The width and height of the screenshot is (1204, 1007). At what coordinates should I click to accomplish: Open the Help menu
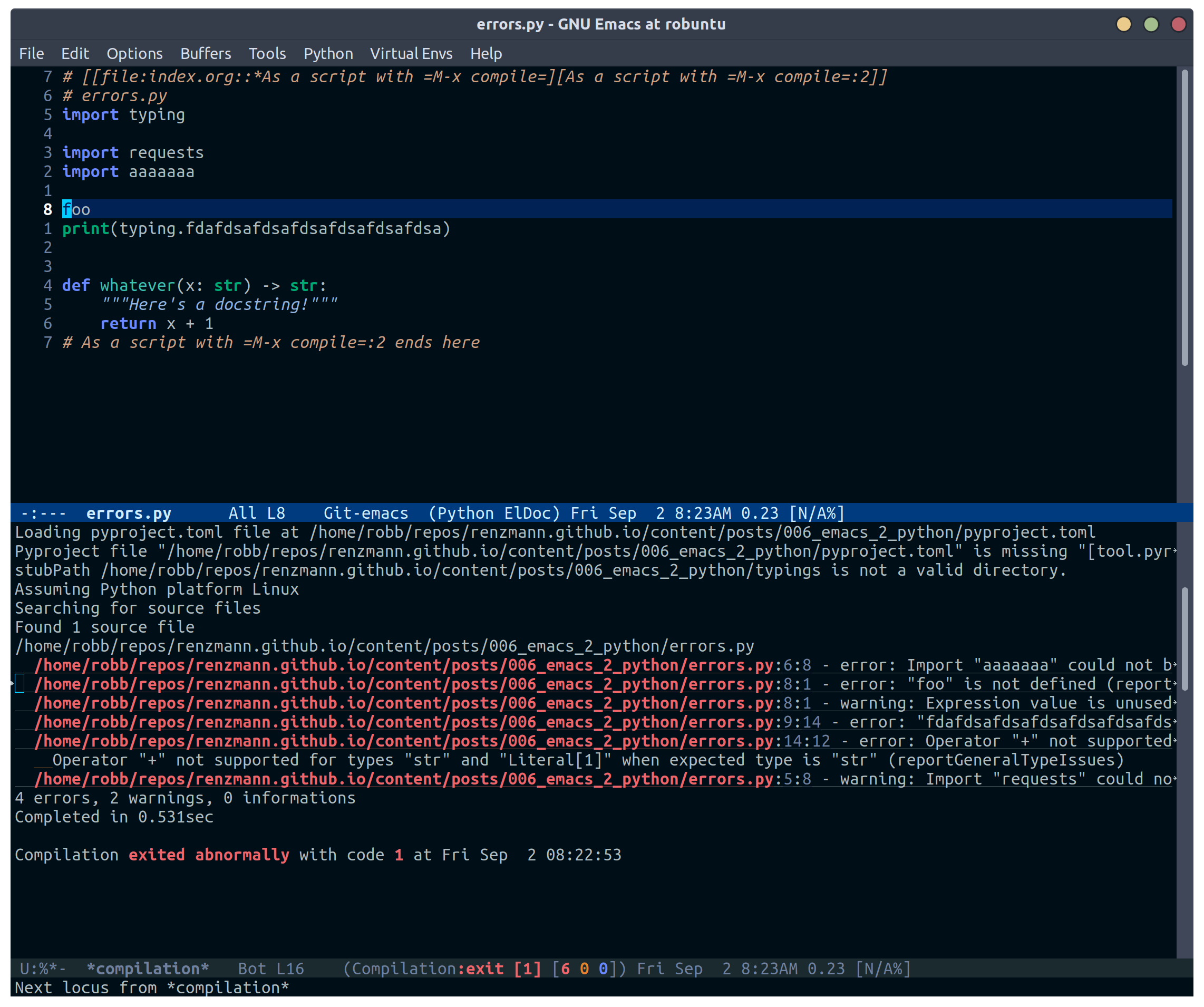click(x=486, y=53)
